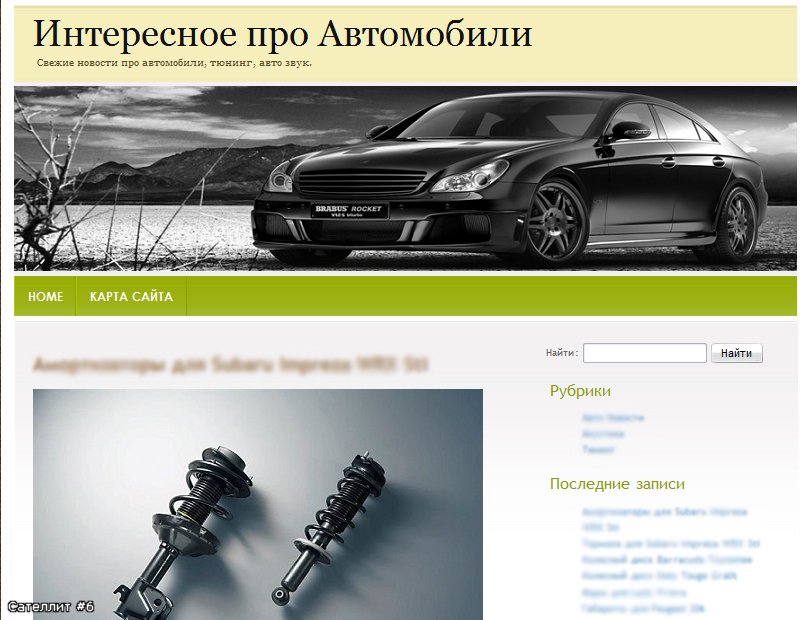Image resolution: width=811 pixels, height=620 pixels.
Task: Open the Колесный диск Barracuda recent post
Action: pyautogui.click(x=667, y=559)
